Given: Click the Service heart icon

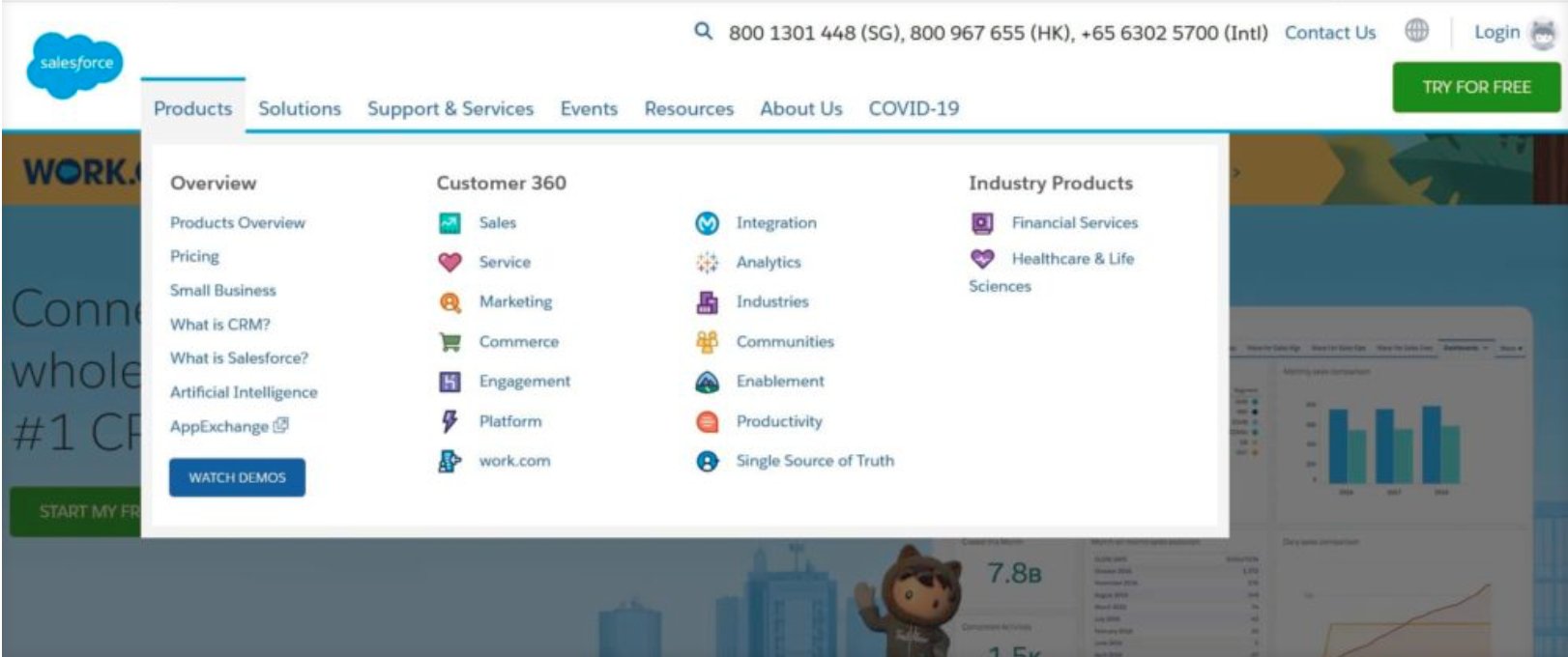Looking at the screenshot, I should click(x=450, y=262).
